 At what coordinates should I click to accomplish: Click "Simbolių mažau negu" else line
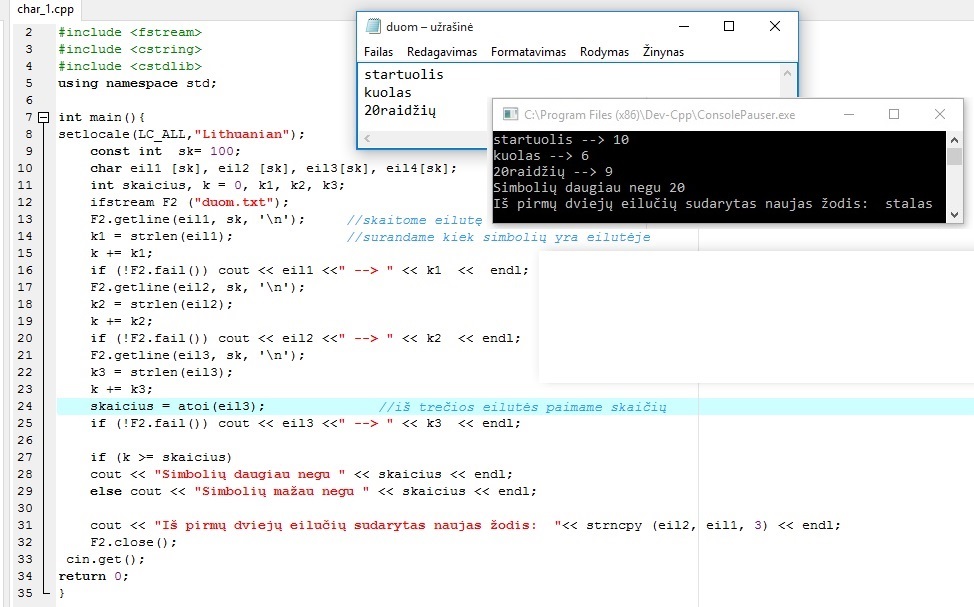313,491
